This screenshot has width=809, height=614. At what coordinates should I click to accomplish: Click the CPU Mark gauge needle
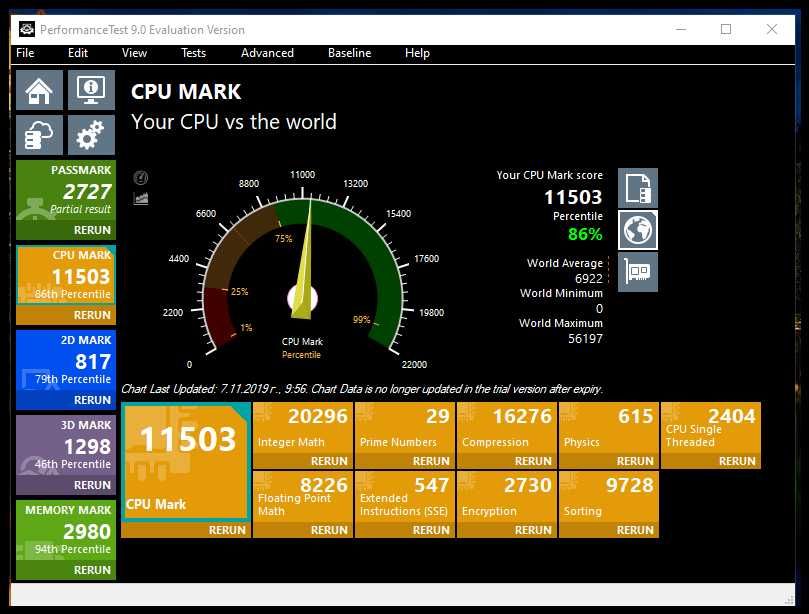304,258
